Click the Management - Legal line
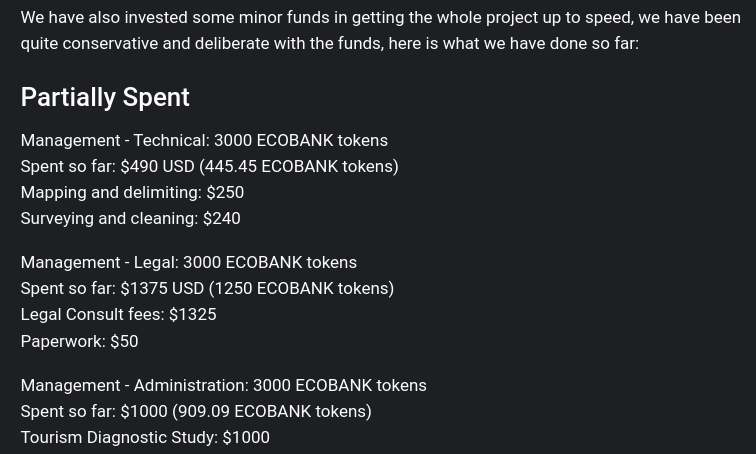 point(189,262)
